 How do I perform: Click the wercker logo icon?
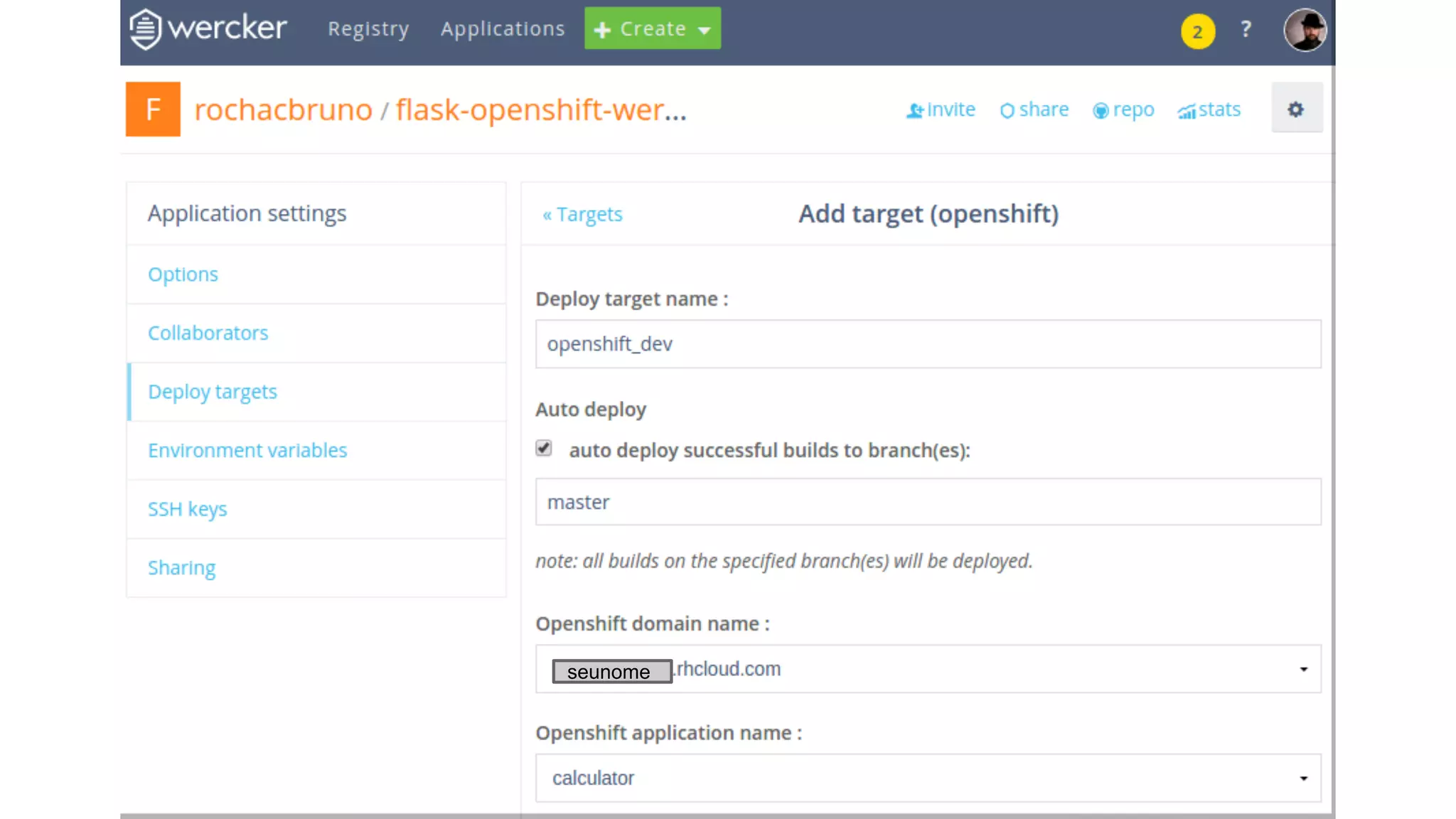(145, 29)
